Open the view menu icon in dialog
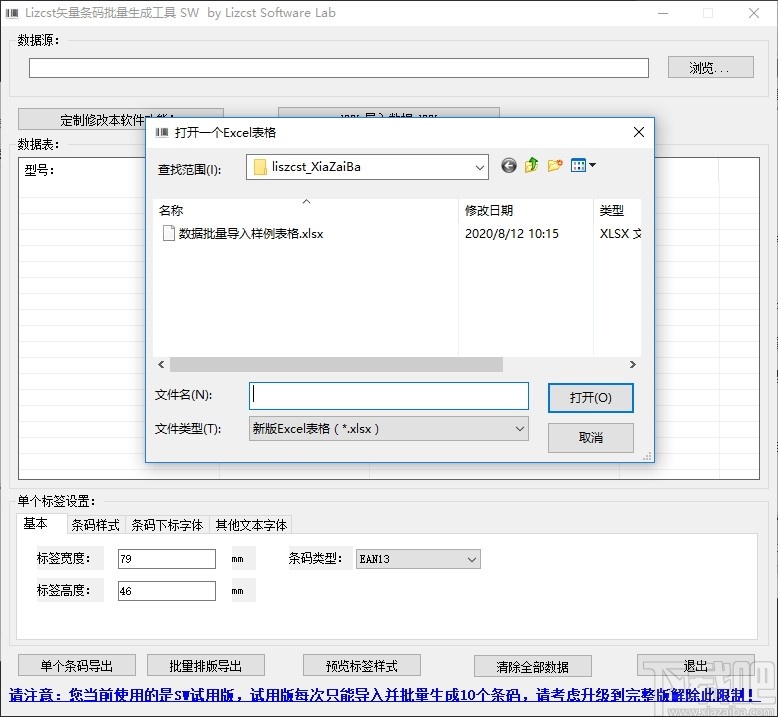Viewport: 778px width, 717px height. 583,165
